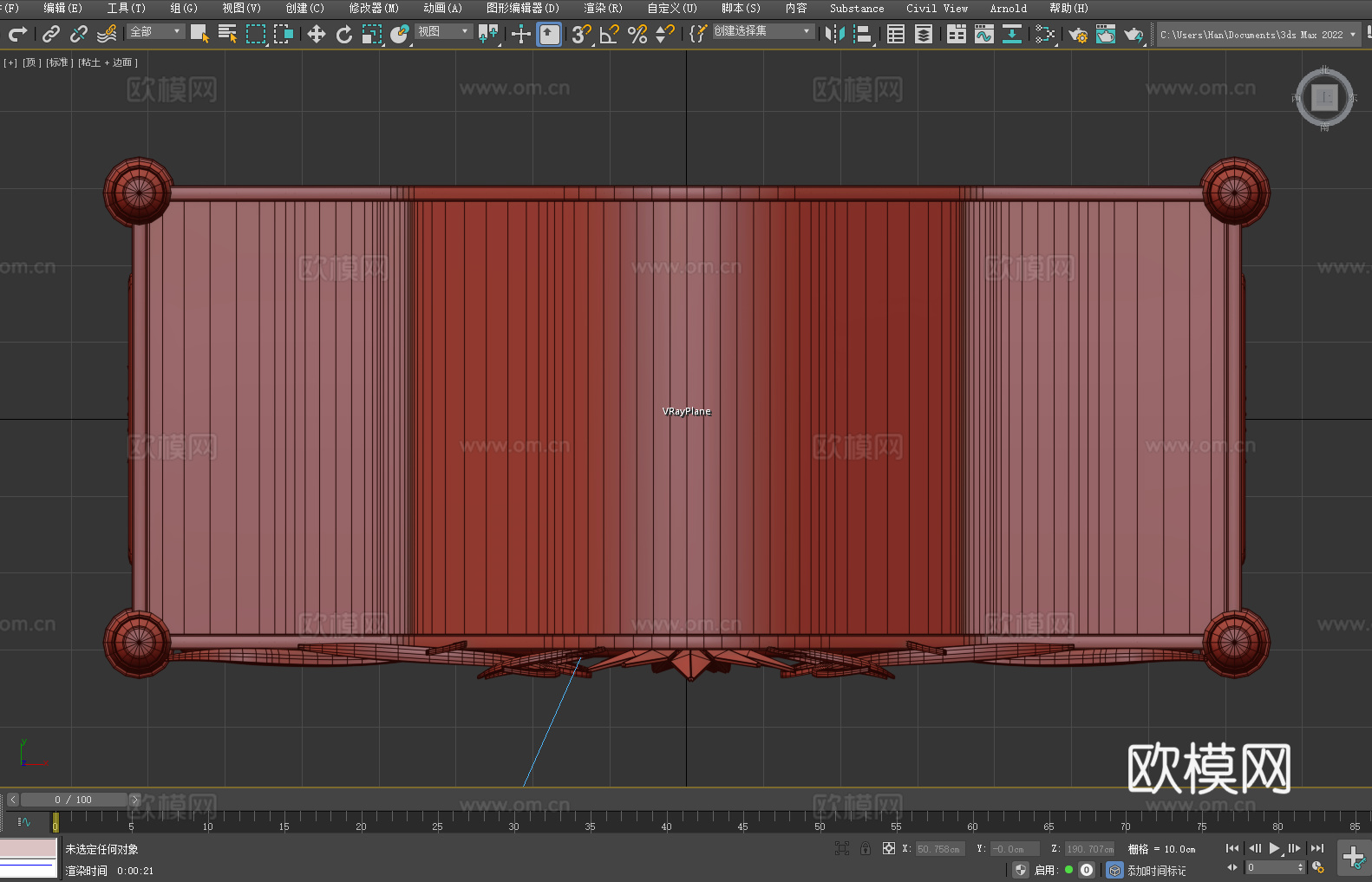Click the ViewCube top face
The height and width of the screenshot is (882, 1372).
click(x=1324, y=98)
